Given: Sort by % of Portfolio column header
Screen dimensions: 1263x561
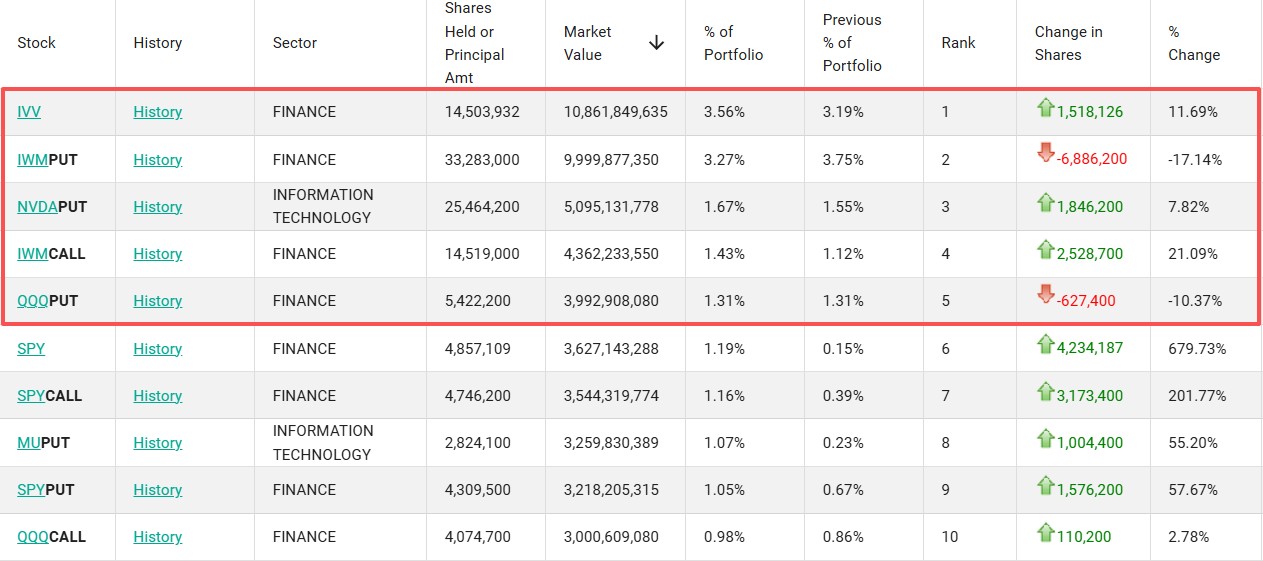Looking at the screenshot, I should (x=733, y=43).
